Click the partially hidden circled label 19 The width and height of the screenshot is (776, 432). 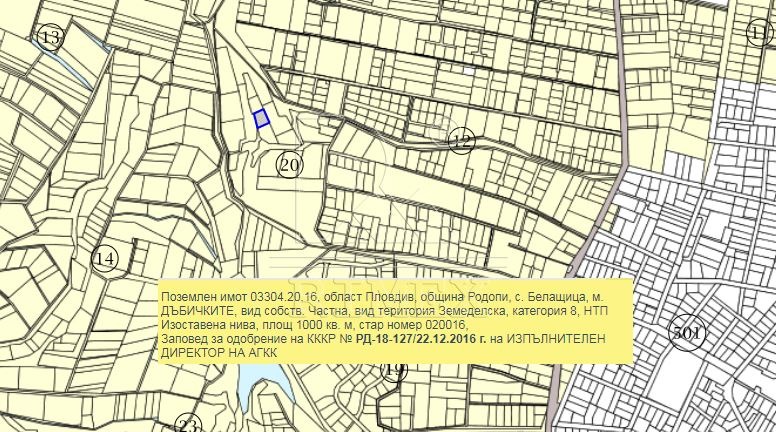[395, 371]
